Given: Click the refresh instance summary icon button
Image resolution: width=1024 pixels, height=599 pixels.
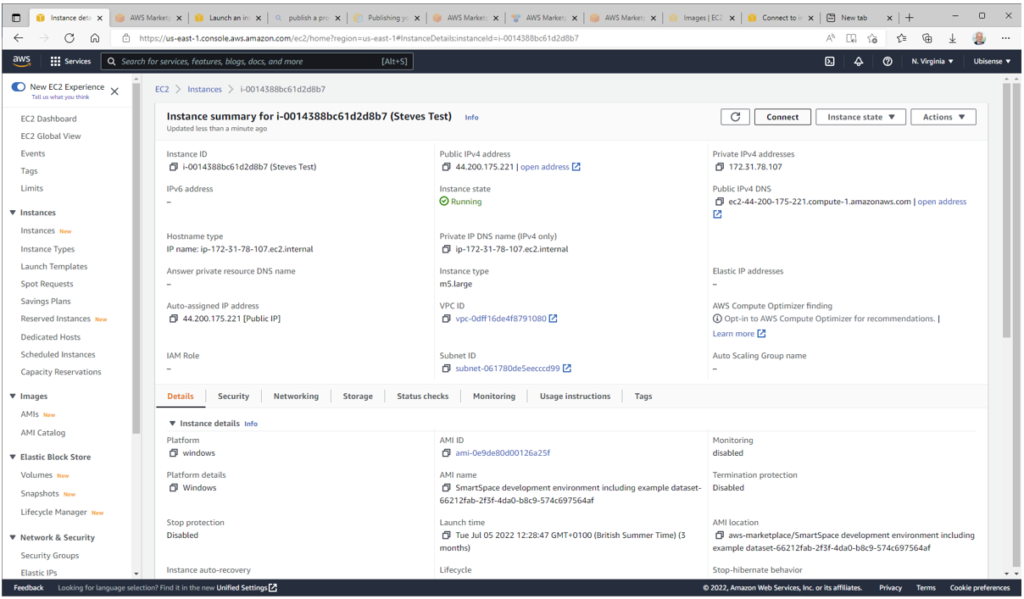Looking at the screenshot, I should pyautogui.click(x=735, y=117).
